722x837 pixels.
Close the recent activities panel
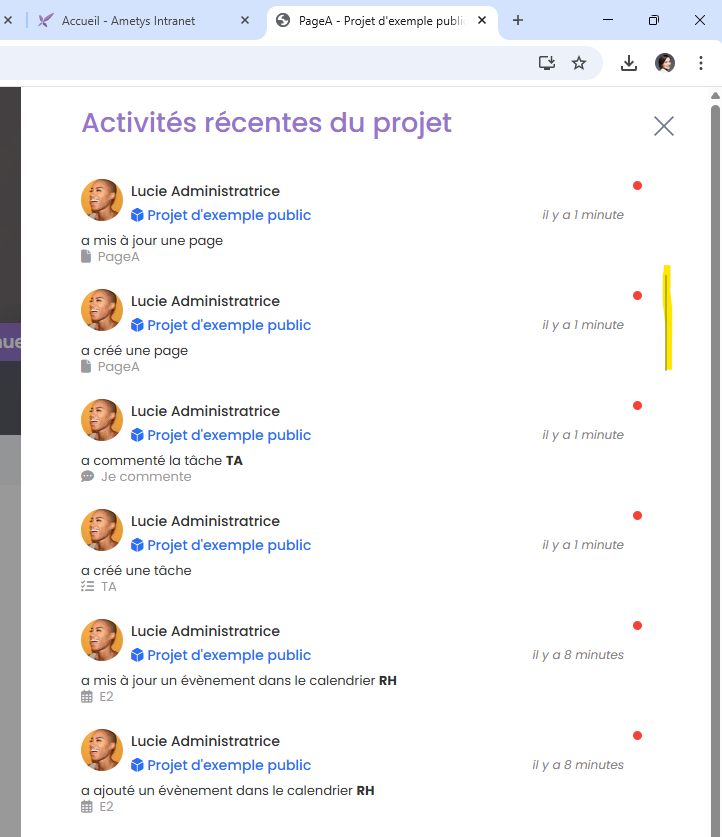coord(663,126)
